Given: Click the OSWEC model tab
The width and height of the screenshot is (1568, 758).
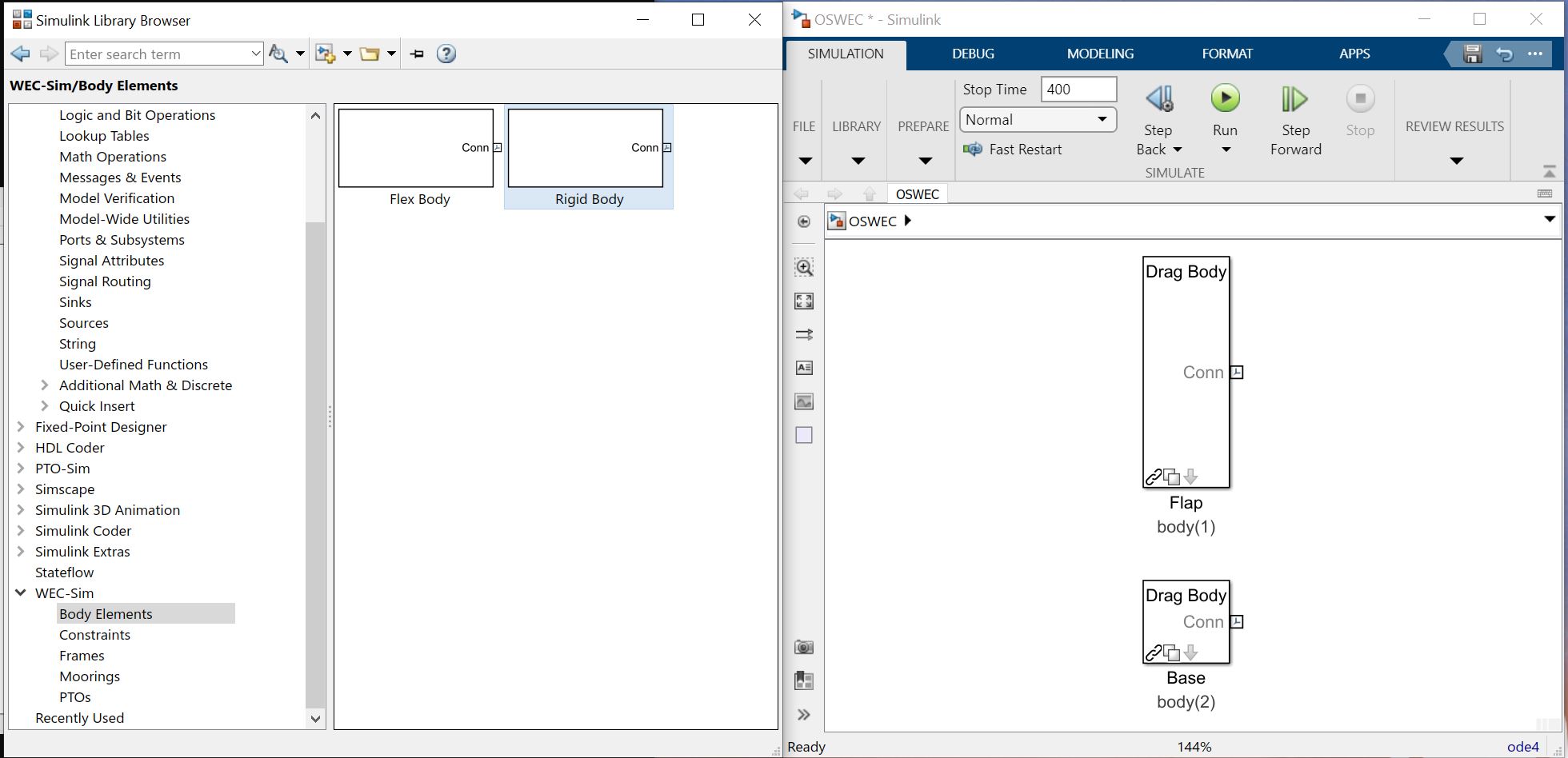Looking at the screenshot, I should 917,194.
